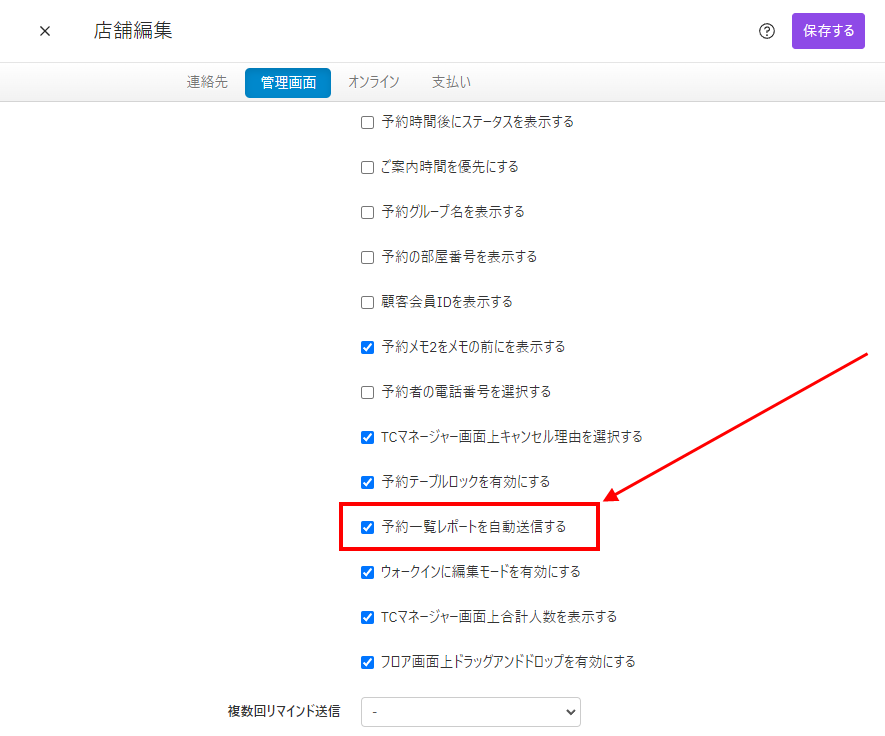885x736 pixels.
Task: Disable フロア画面上ドラッグアンドドロップを有効にする checkbox
Action: [367, 663]
